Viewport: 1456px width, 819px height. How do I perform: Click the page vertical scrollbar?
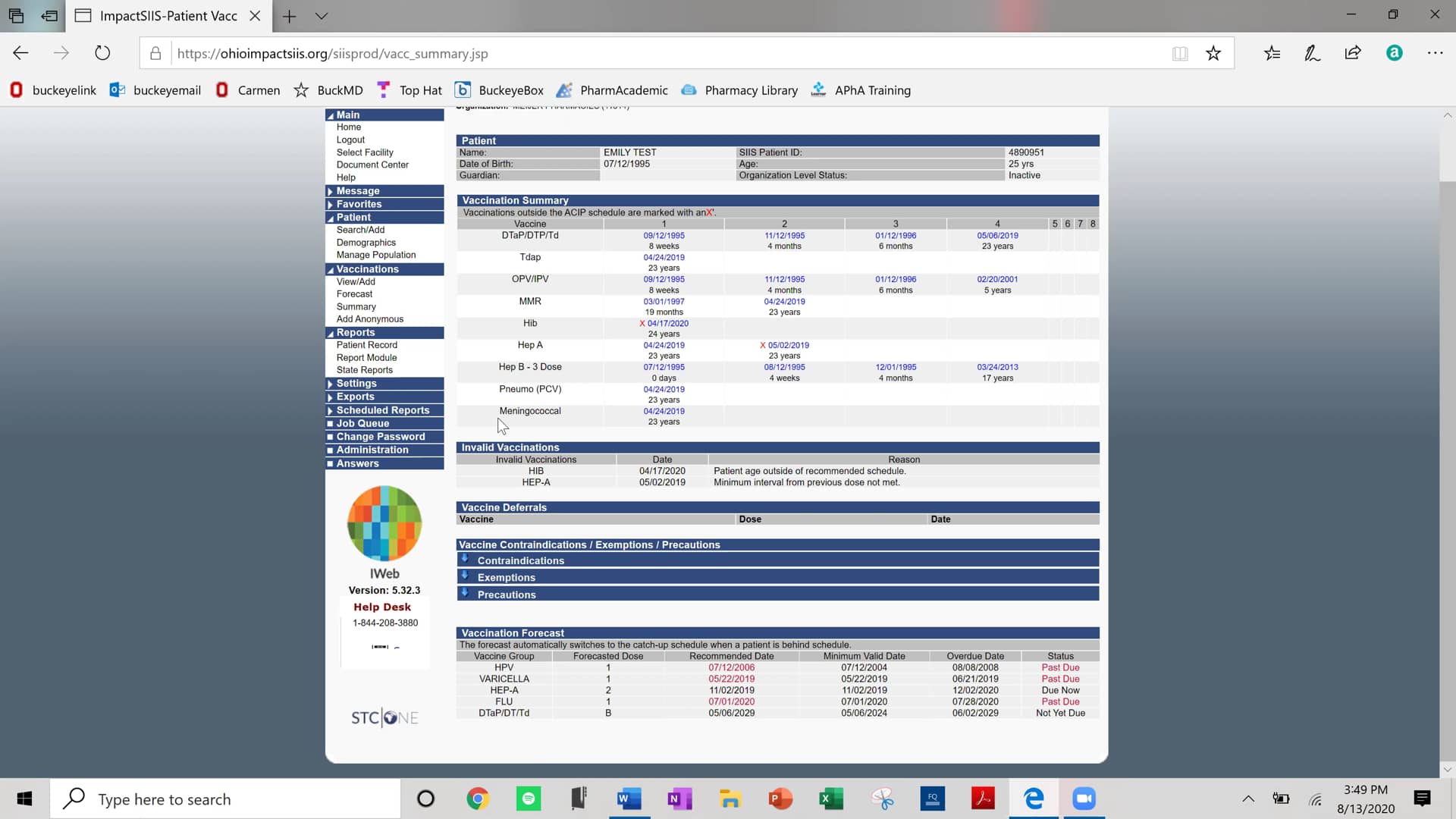pyautogui.click(x=1447, y=455)
